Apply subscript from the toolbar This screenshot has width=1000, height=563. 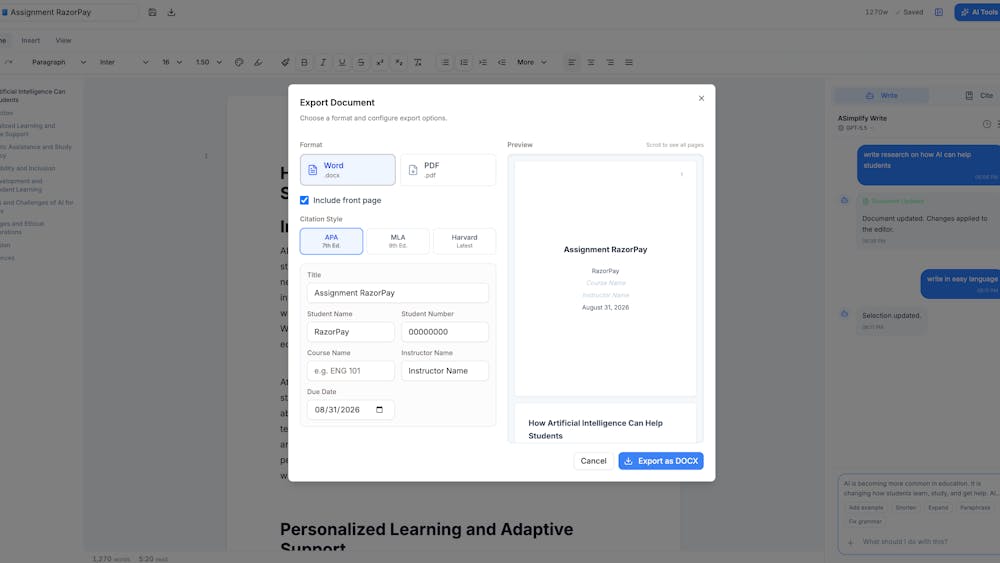[x=399, y=62]
